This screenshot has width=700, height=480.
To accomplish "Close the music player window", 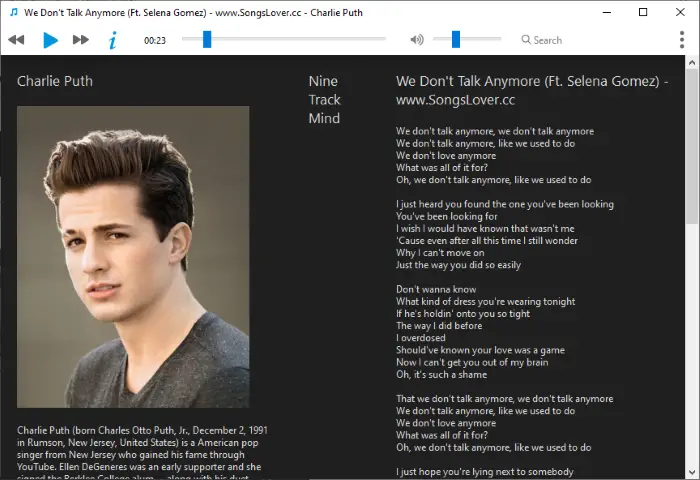I will click(x=680, y=12).
